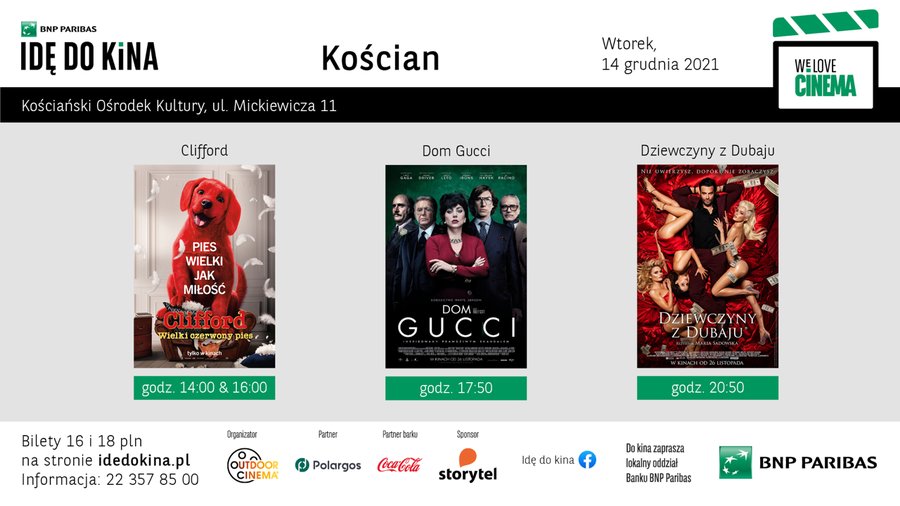Click the Wtorek, 14 grudnia 2021 date
Viewport: 900px width, 506px height.
(x=660, y=54)
